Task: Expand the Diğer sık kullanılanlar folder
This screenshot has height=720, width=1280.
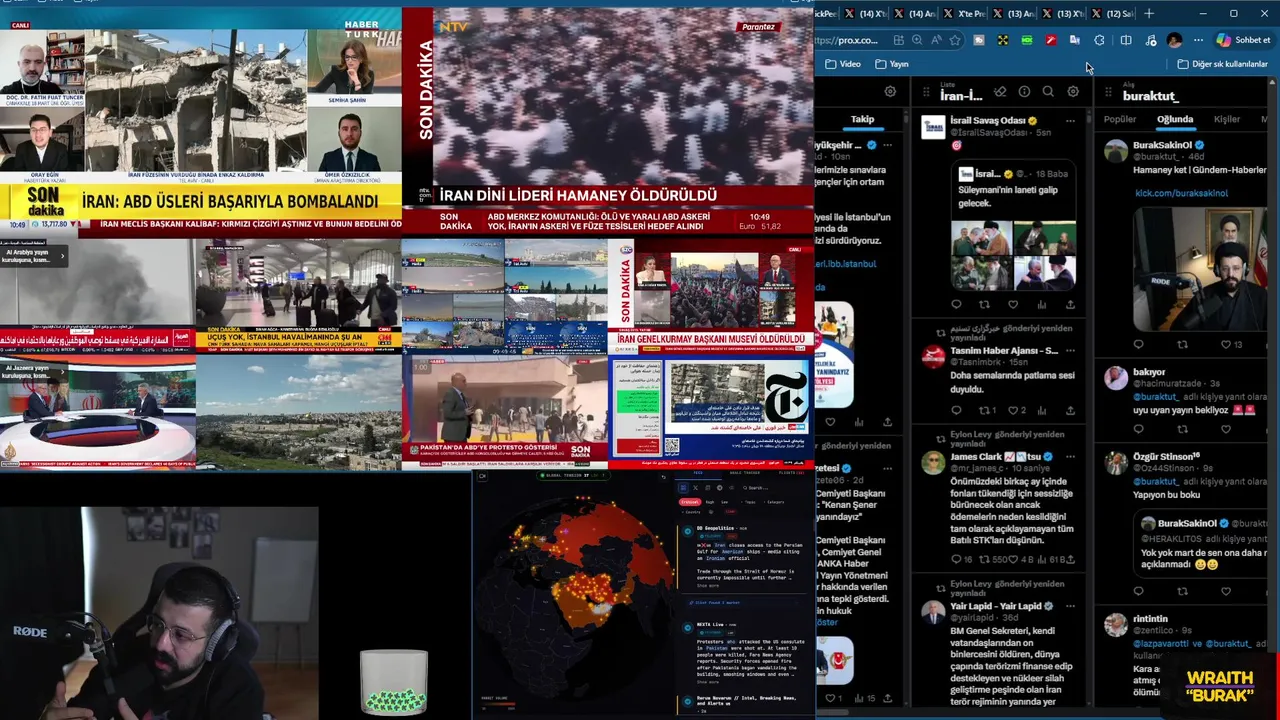Action: 1222,64
